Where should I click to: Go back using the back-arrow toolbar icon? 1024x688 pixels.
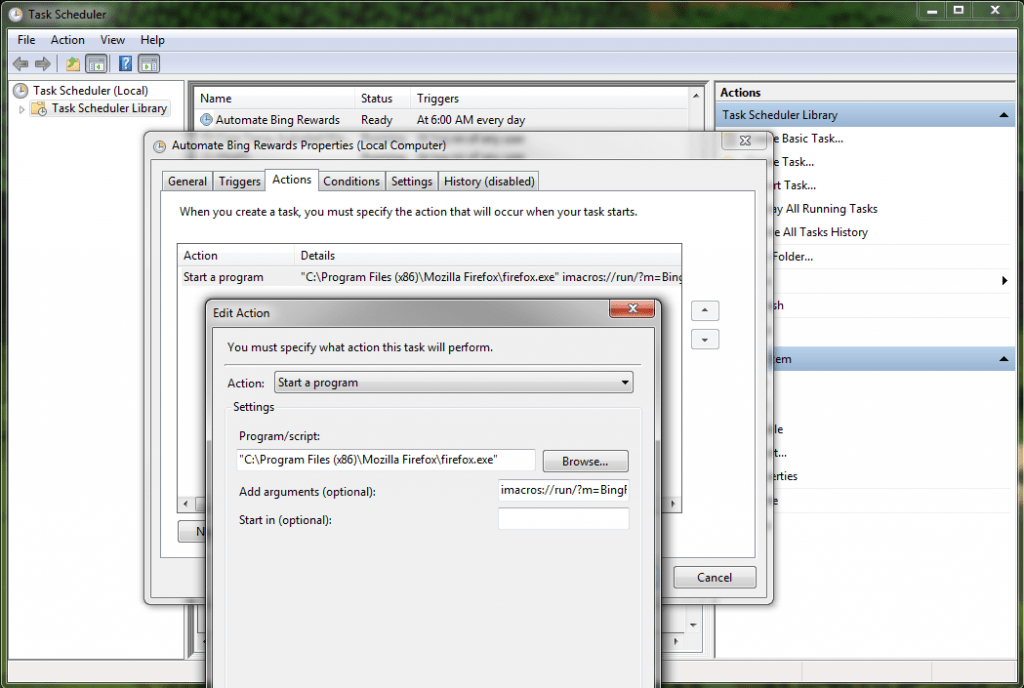20,63
